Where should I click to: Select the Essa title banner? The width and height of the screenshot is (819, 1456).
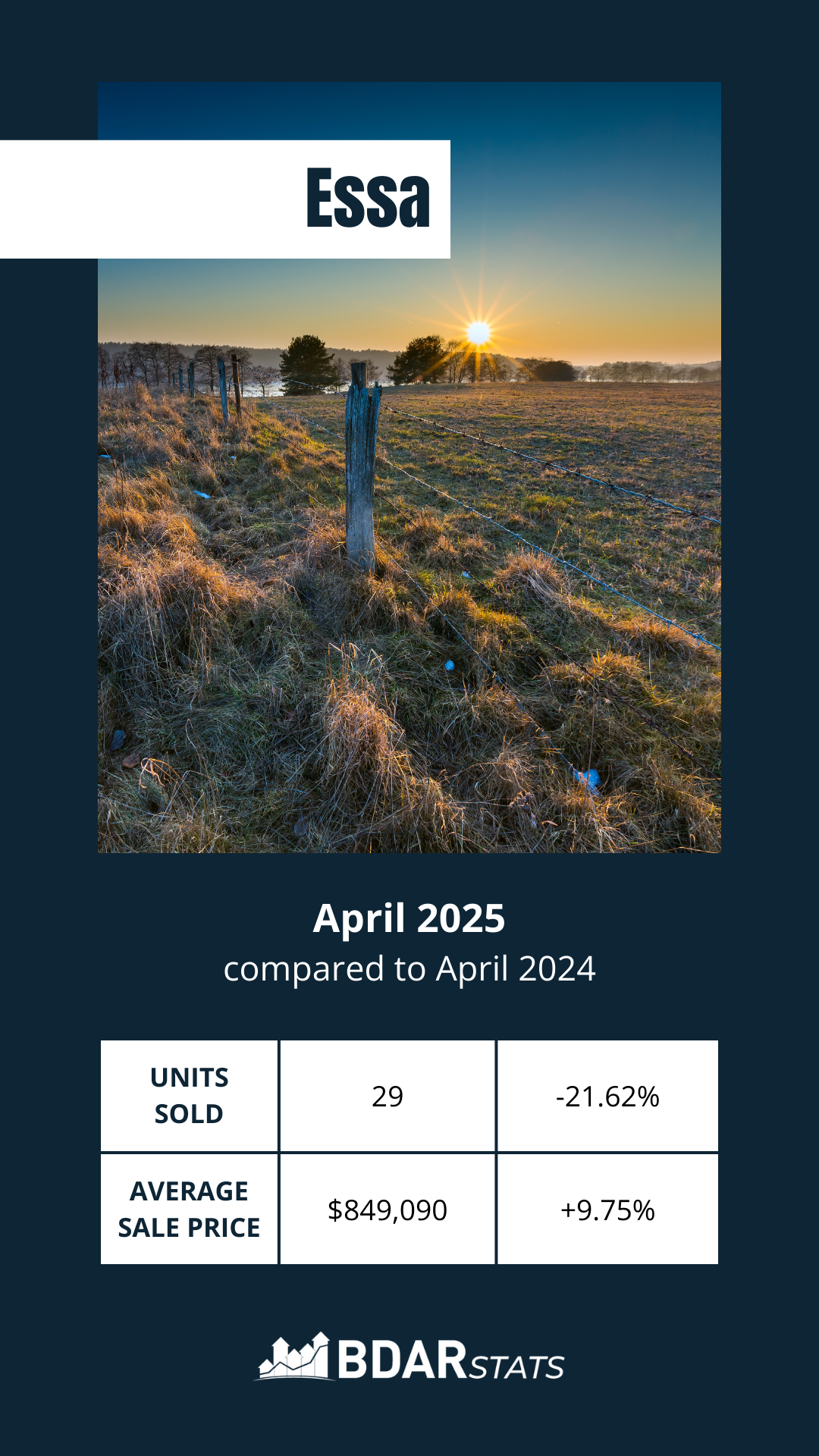coord(225,199)
